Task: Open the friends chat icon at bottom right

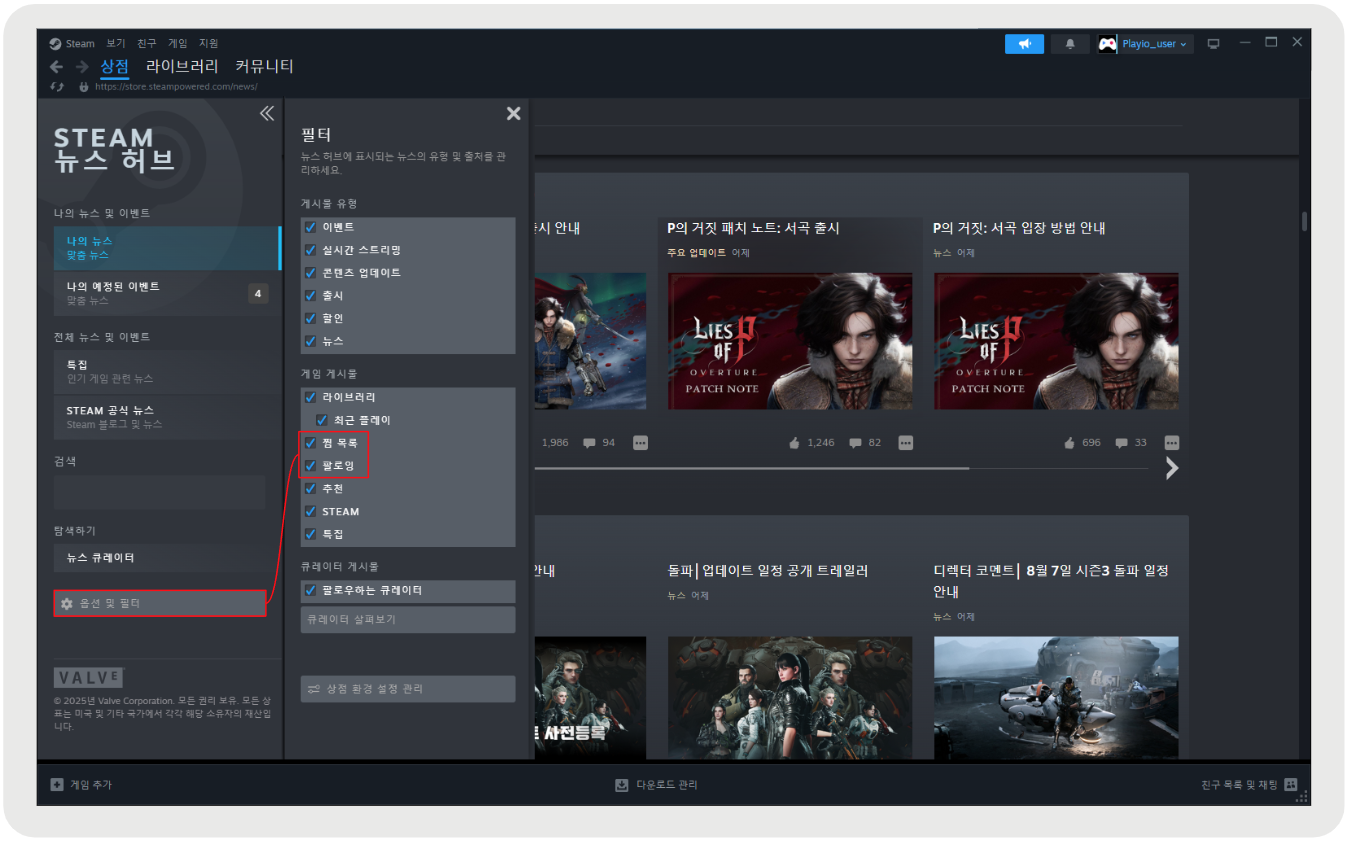Action: point(1291,785)
